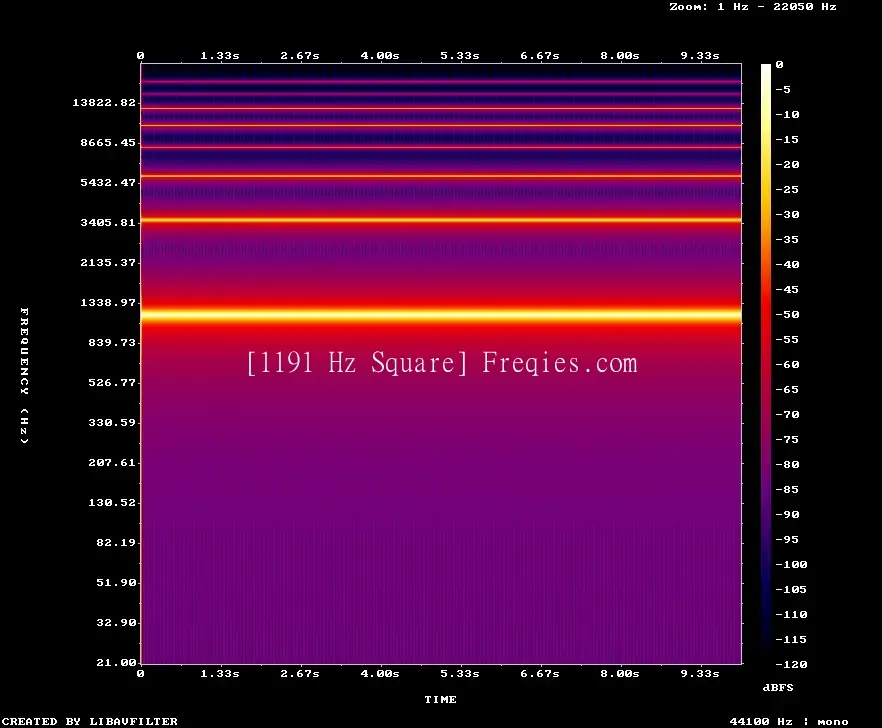The image size is (882, 728).
Task: Click "5.33s" on the lower time axis
Action: (x=460, y=673)
